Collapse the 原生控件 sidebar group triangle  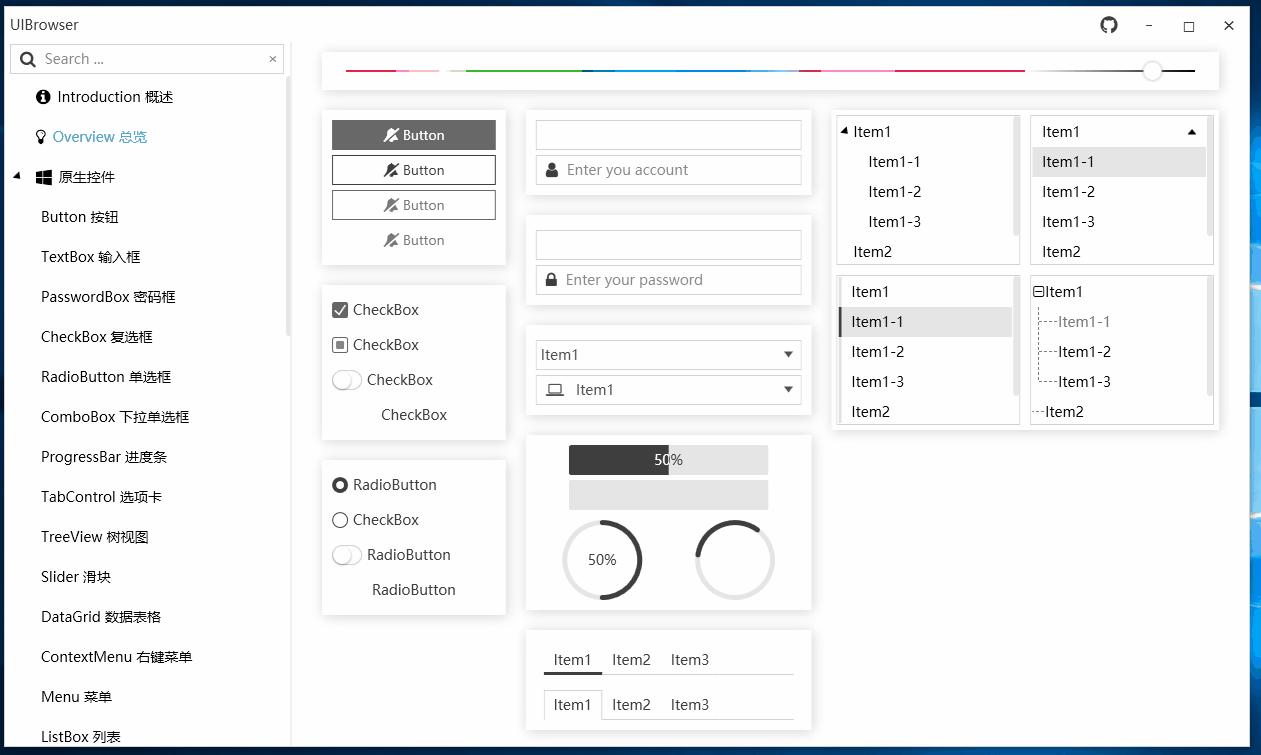click(x=17, y=177)
